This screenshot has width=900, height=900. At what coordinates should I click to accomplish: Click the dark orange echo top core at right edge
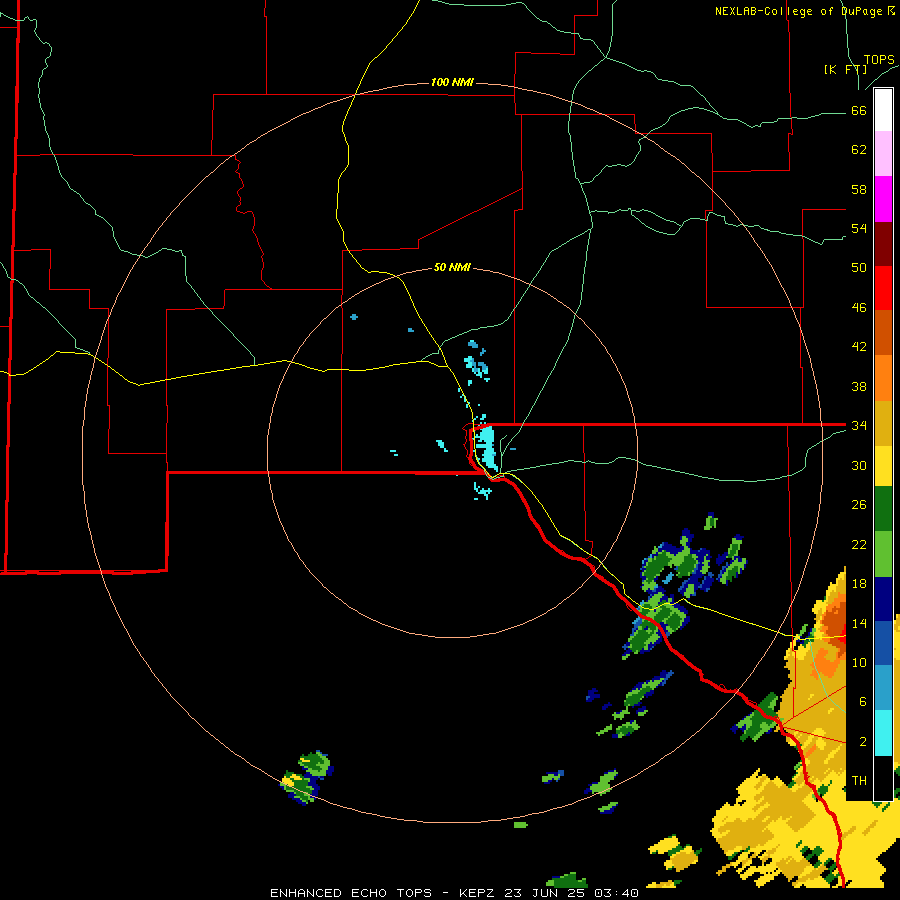[x=833, y=626]
